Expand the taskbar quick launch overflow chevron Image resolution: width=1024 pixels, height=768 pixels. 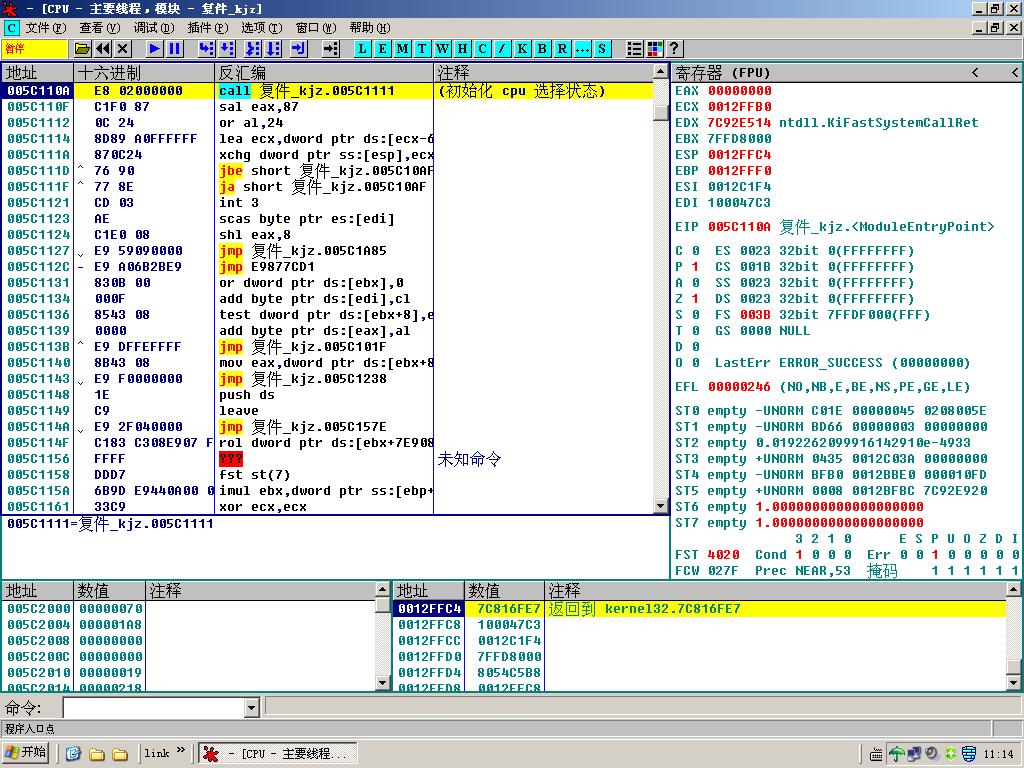(x=181, y=752)
